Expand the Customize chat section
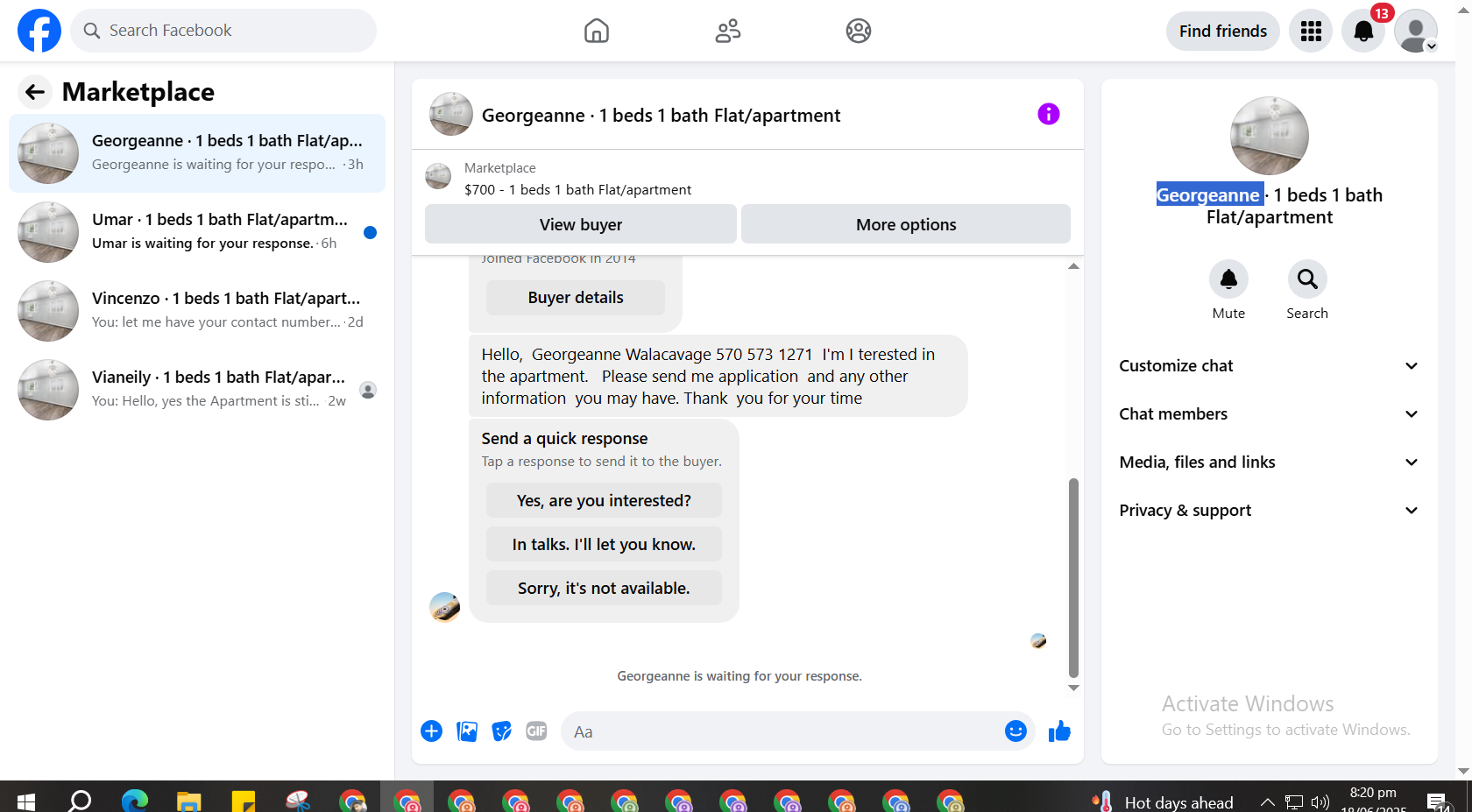This screenshot has width=1472, height=812. coord(1269,366)
